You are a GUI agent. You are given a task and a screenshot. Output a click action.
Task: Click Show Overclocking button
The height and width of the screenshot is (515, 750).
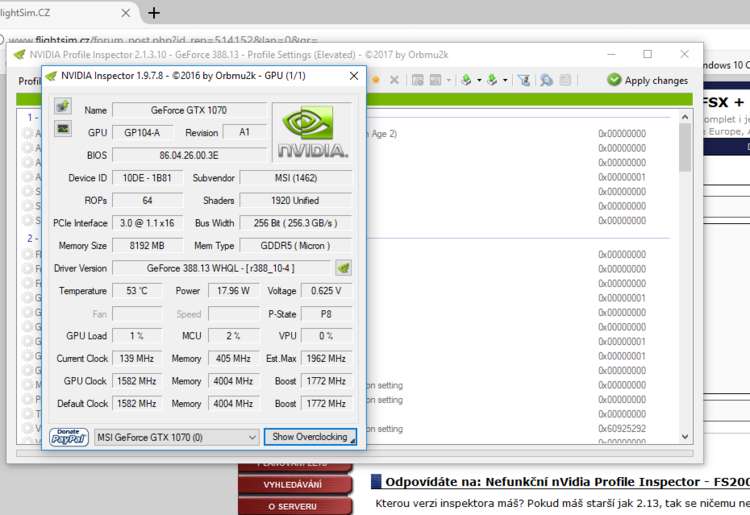tap(310, 437)
